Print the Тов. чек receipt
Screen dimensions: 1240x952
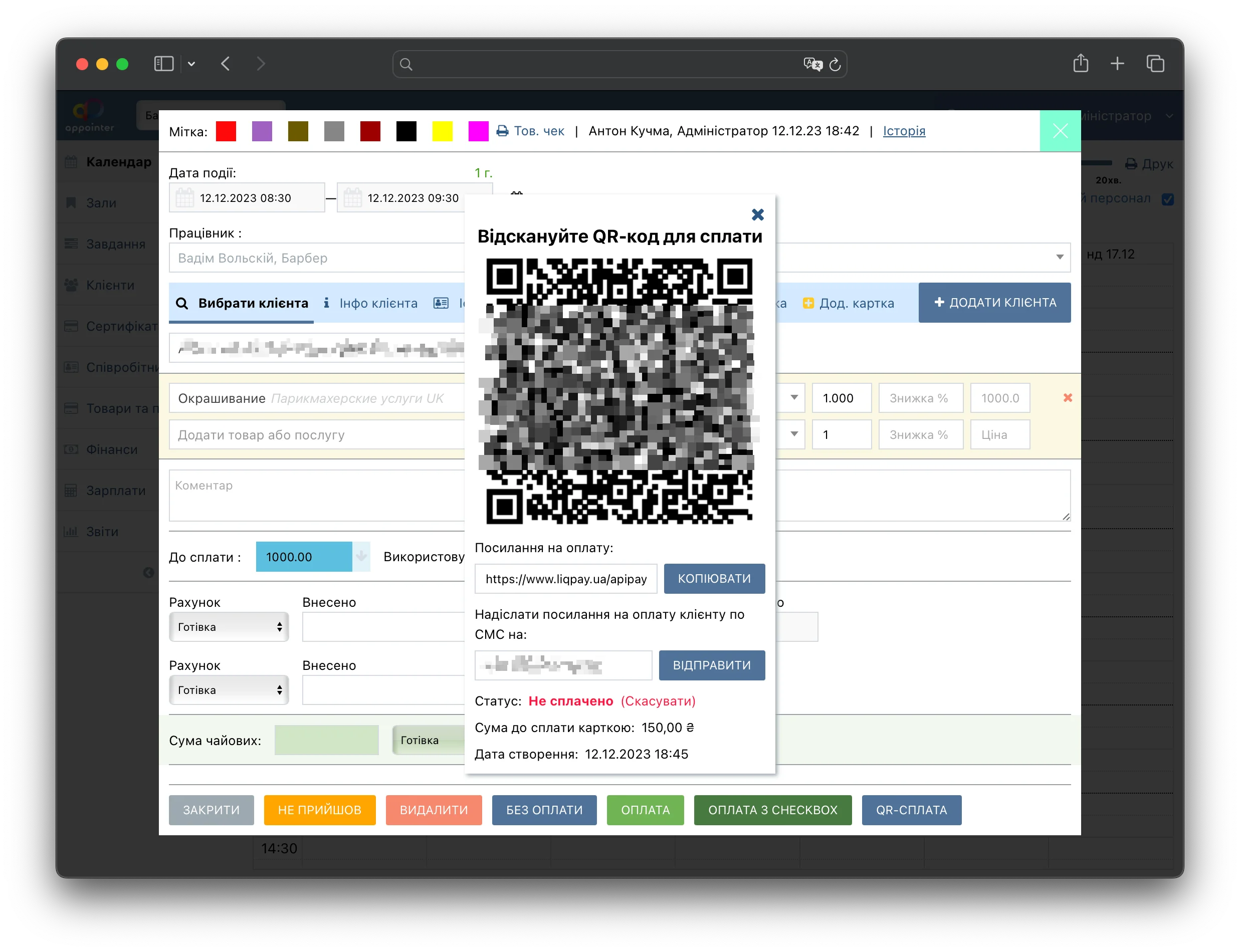pos(530,131)
